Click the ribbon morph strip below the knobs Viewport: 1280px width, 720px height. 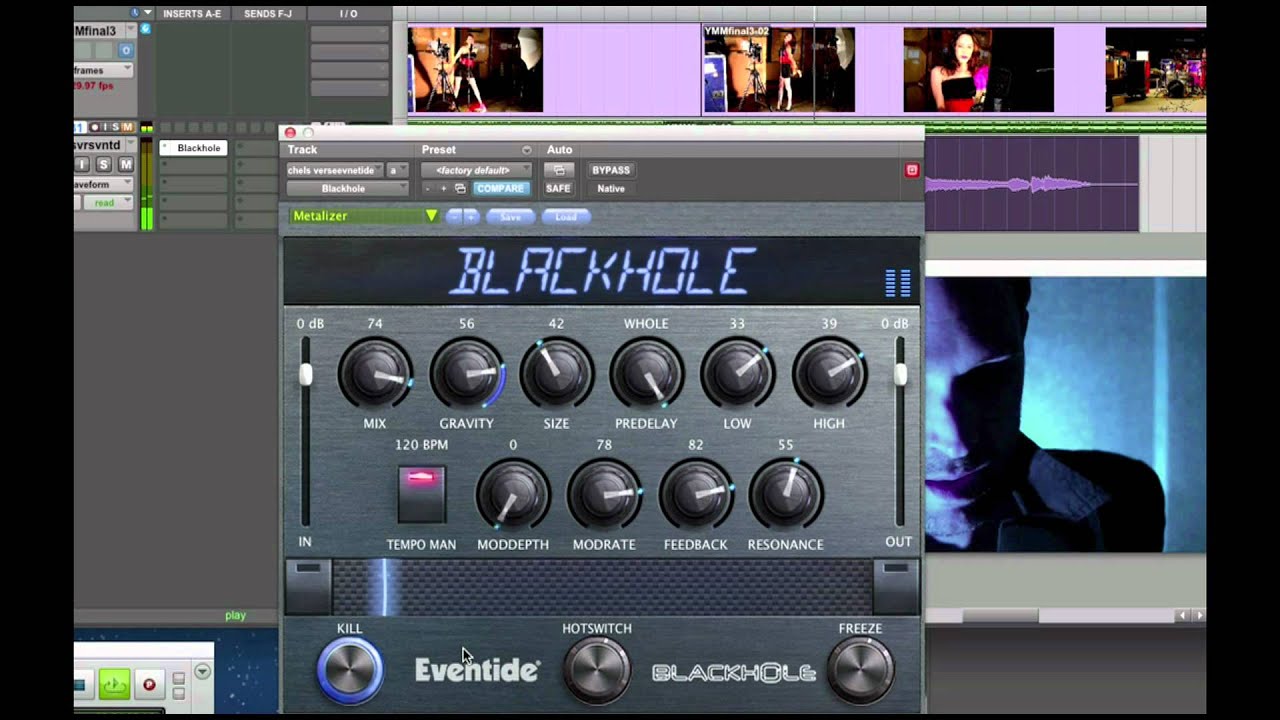point(602,587)
